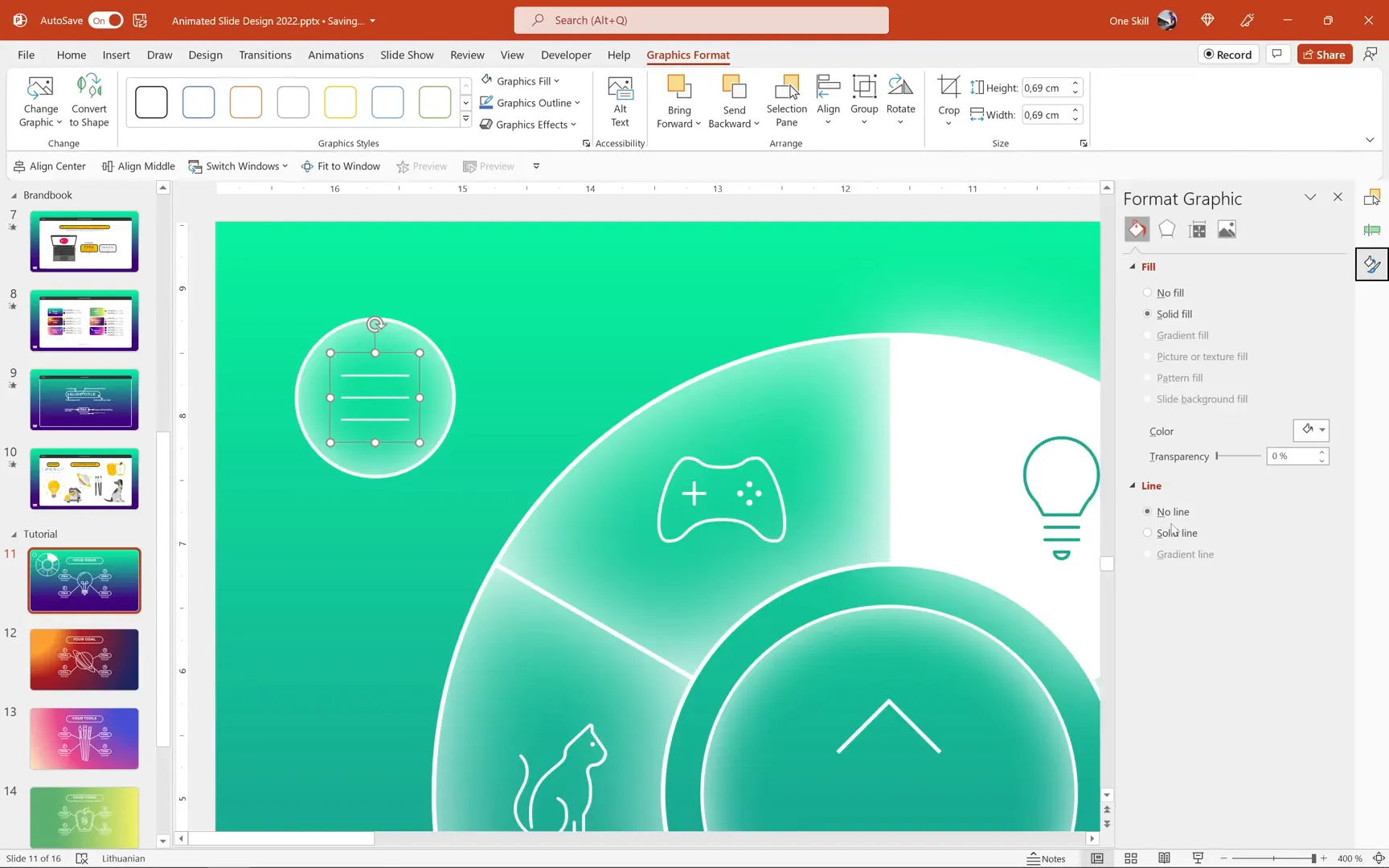Image resolution: width=1389 pixels, height=868 pixels.
Task: Open the Align objects menu
Action: (828, 101)
